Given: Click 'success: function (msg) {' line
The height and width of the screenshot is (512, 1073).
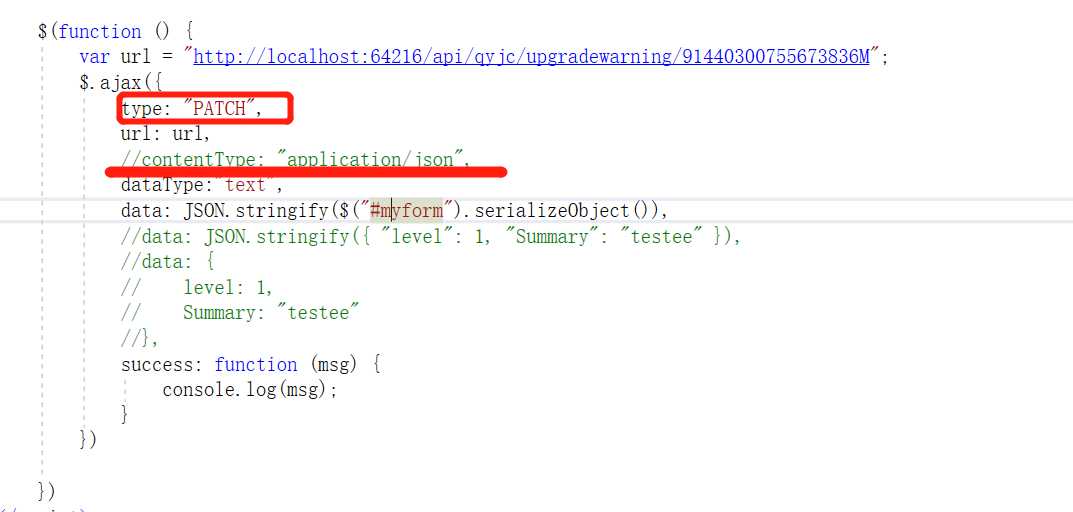Looking at the screenshot, I should click(x=251, y=364).
